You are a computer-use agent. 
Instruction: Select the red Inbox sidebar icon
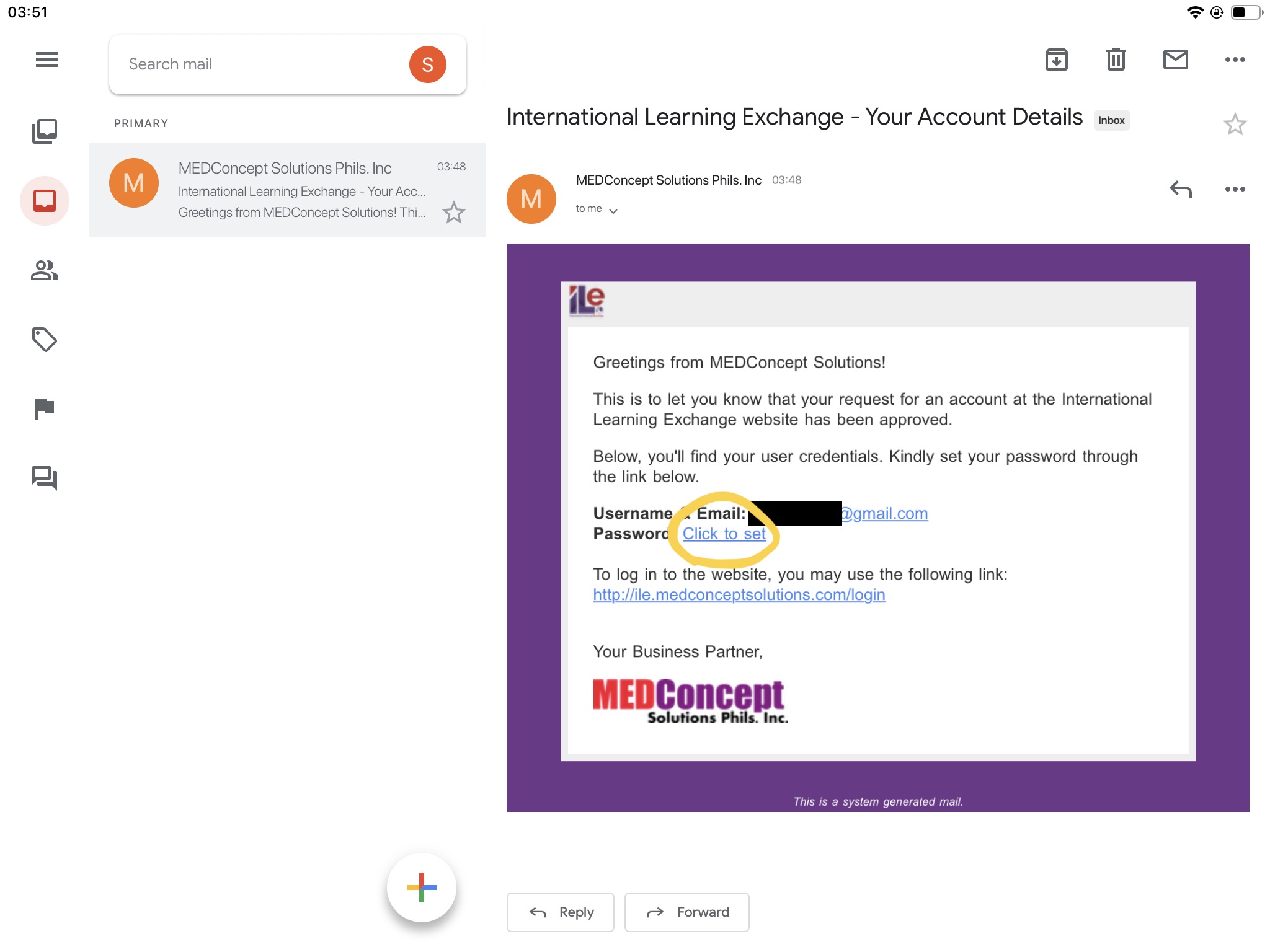click(45, 201)
